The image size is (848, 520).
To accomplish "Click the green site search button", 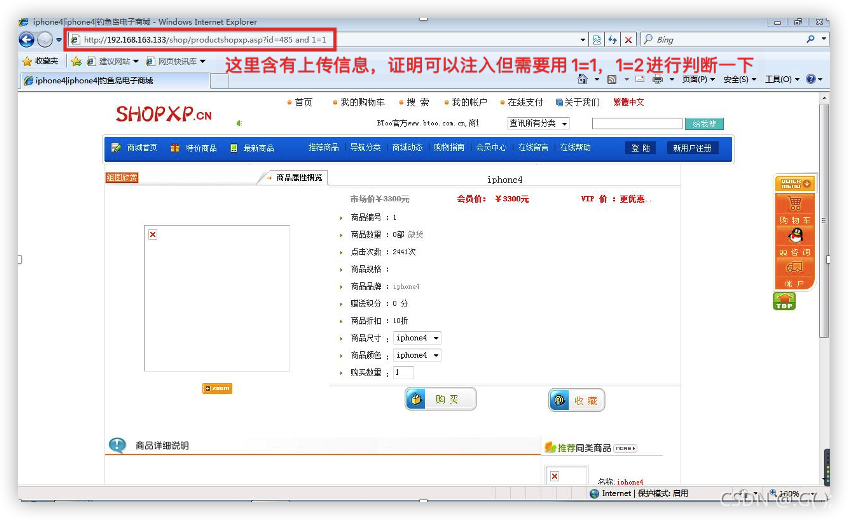I will point(704,124).
